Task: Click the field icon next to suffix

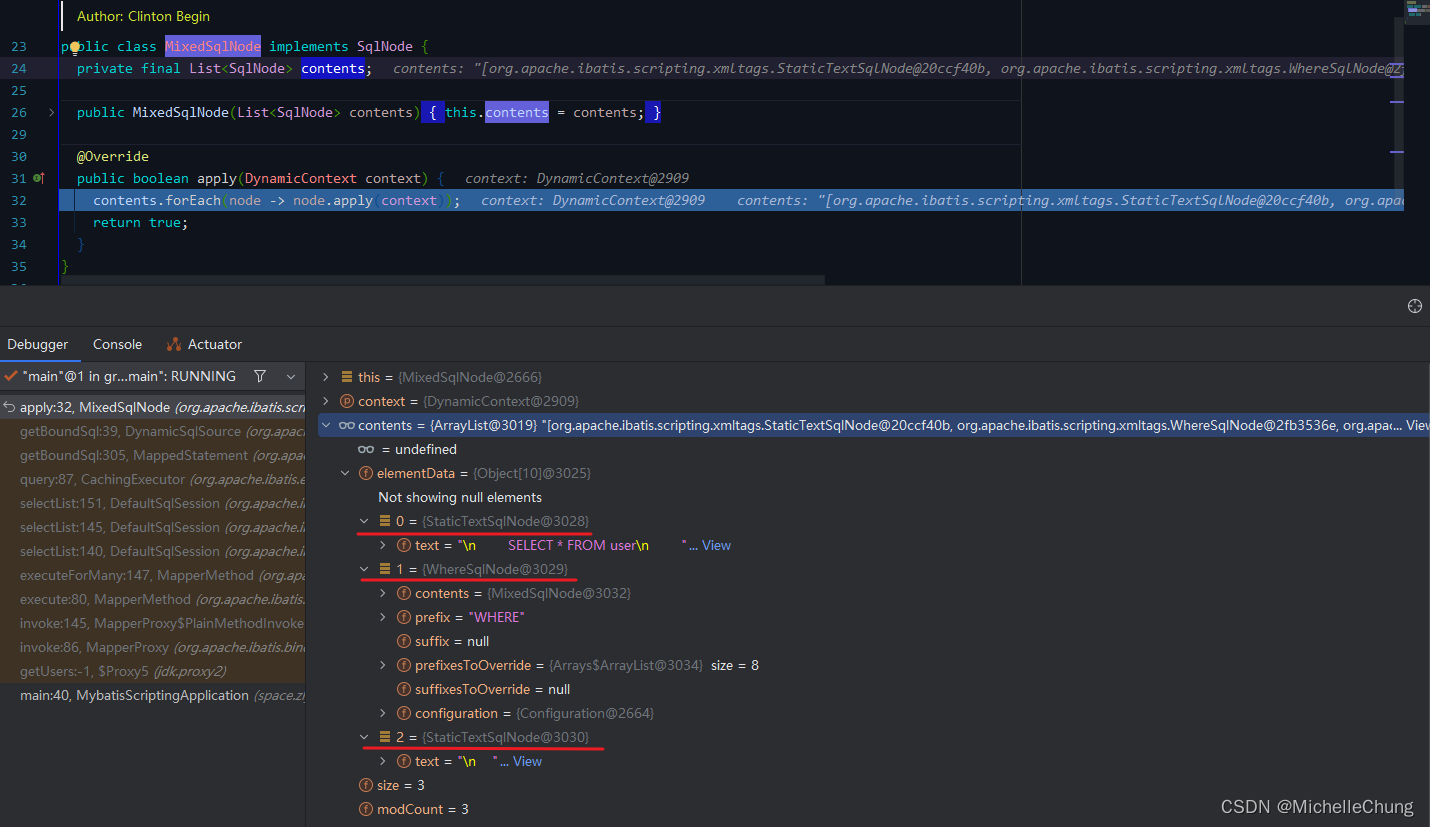Action: coord(404,641)
